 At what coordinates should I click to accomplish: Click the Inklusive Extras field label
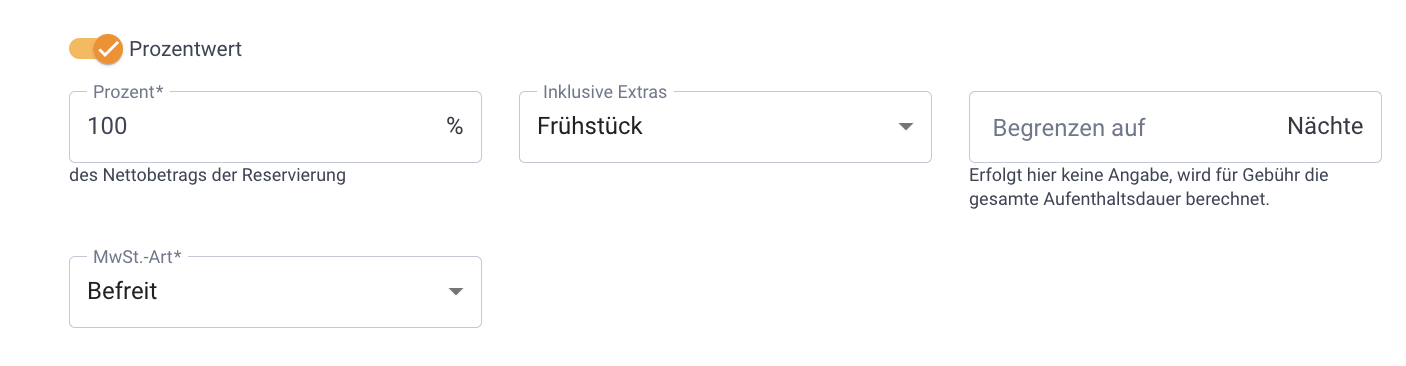[x=605, y=92]
